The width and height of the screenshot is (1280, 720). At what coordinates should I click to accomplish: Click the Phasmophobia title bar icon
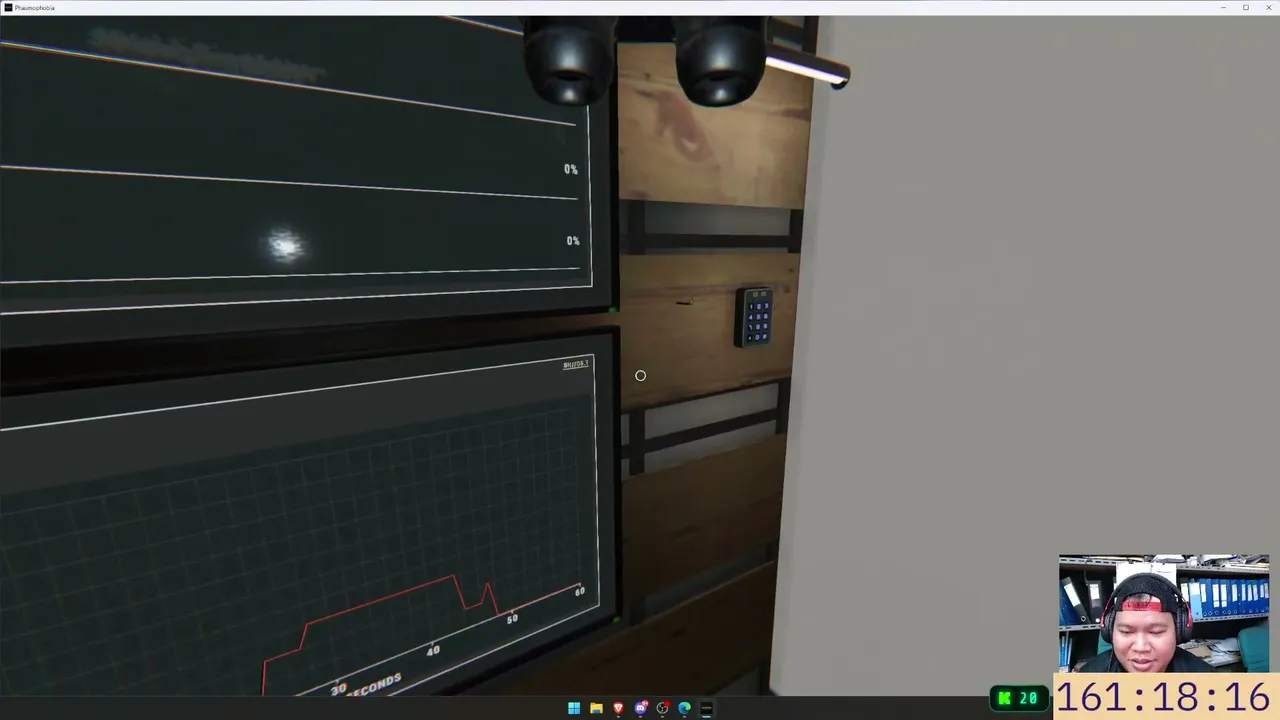[x=7, y=7]
